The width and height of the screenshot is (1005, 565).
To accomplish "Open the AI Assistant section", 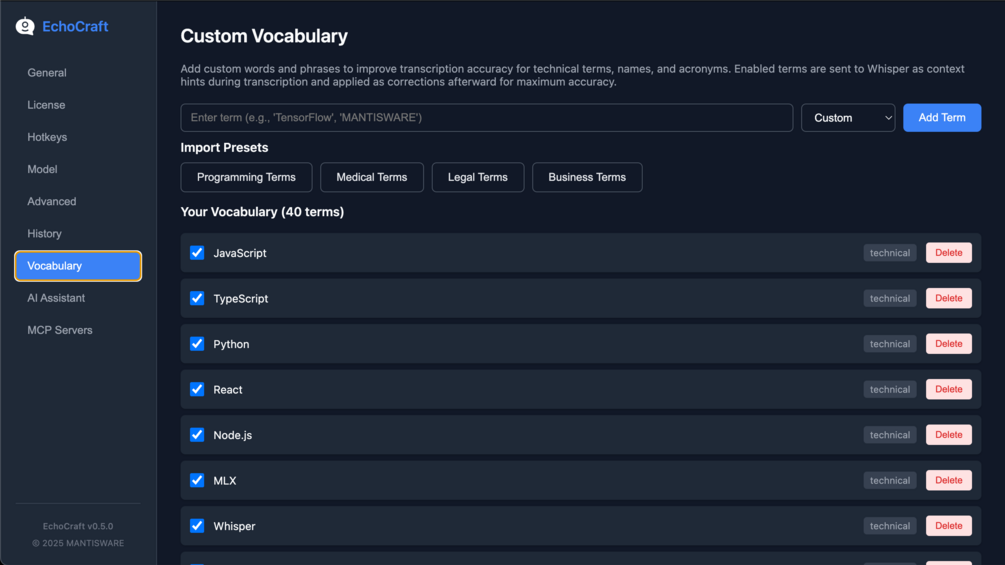I will [x=56, y=298].
